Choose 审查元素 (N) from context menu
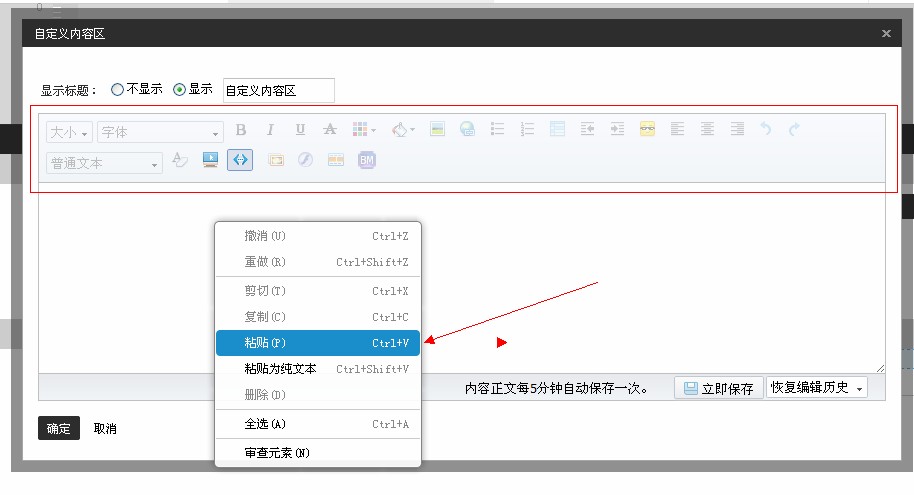Viewport: 914px width, 495px height. [318, 452]
